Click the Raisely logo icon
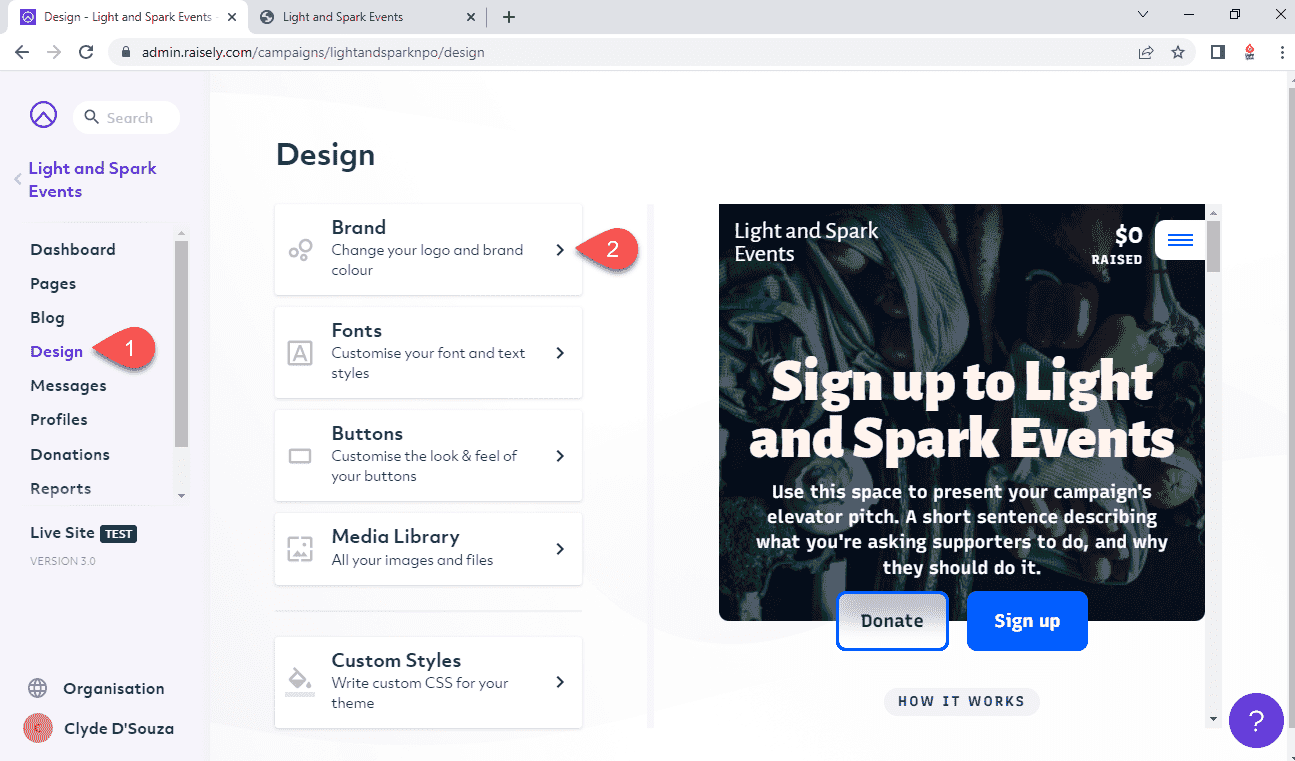The image size is (1295, 761). [x=43, y=116]
